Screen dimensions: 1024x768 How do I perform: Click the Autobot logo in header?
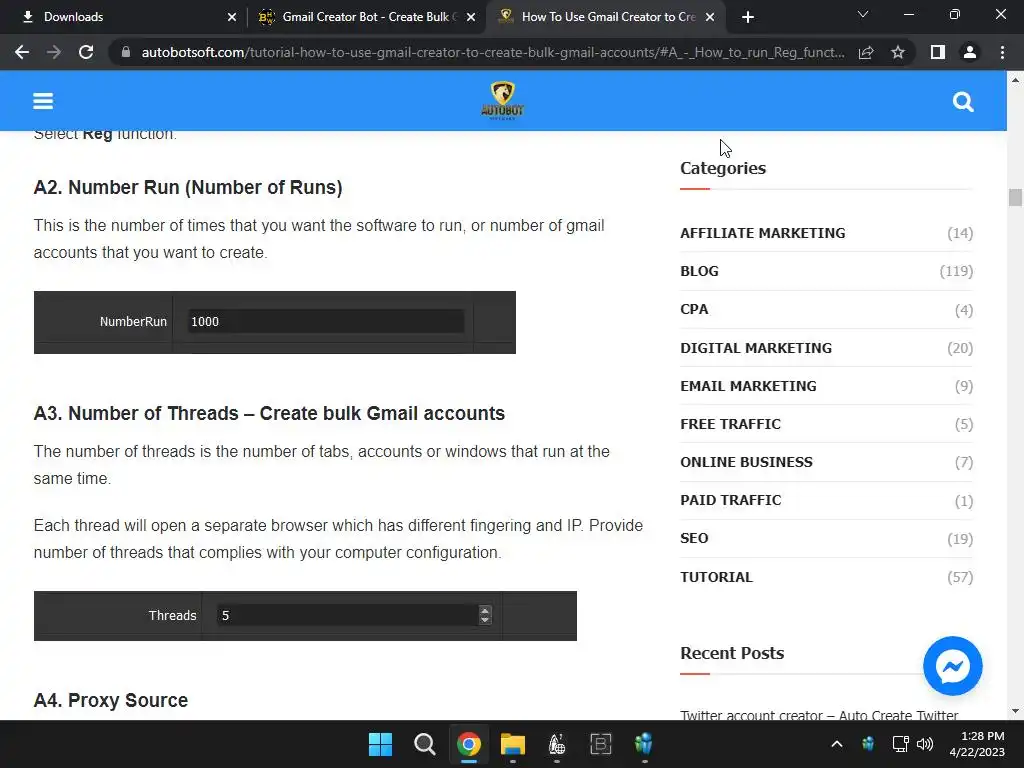click(502, 101)
